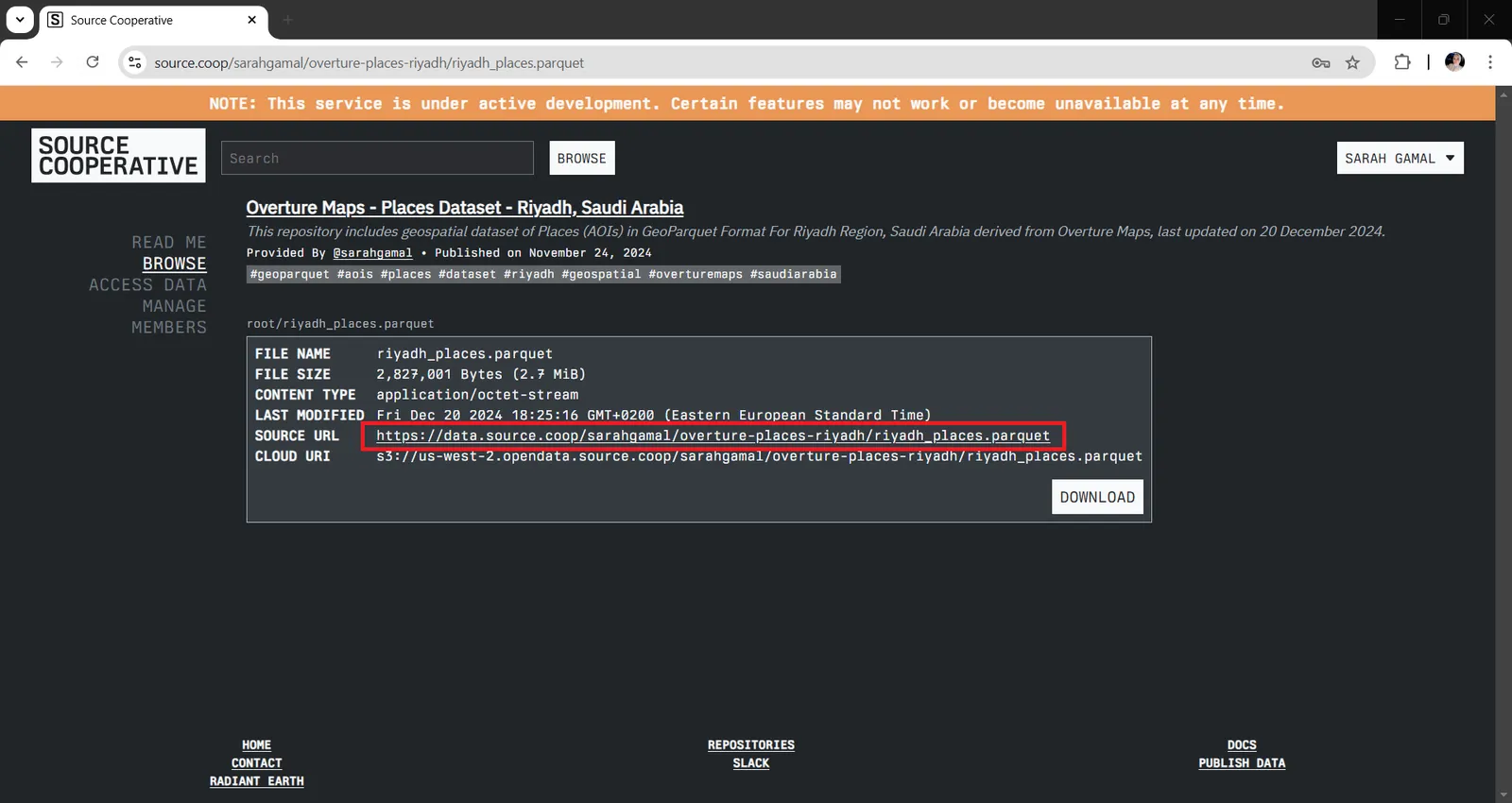Click the #overturemaps tag

point(696,274)
